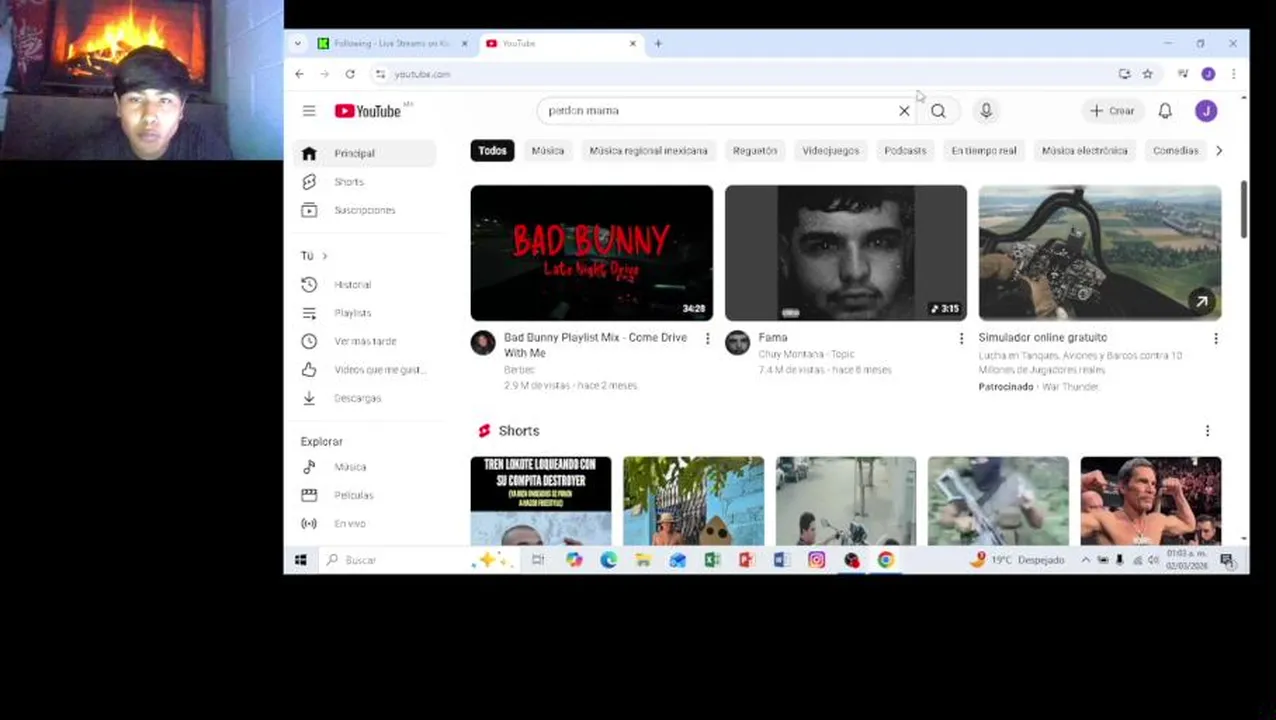Click the Shorts icon in sidebar
1276x720 pixels.
point(309,182)
